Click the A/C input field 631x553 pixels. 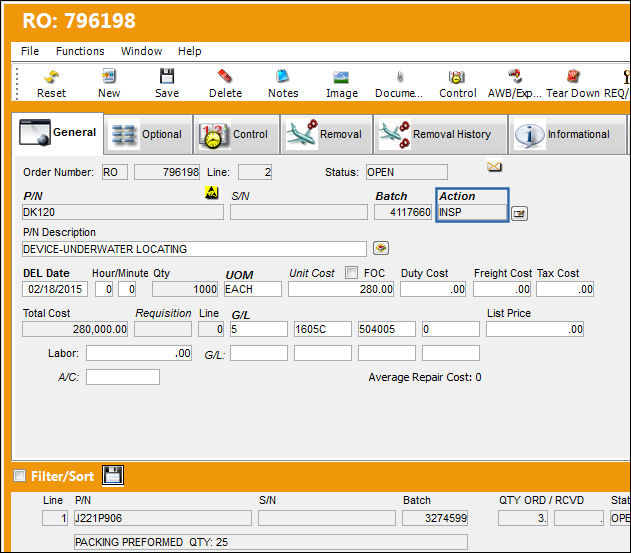click(x=123, y=377)
